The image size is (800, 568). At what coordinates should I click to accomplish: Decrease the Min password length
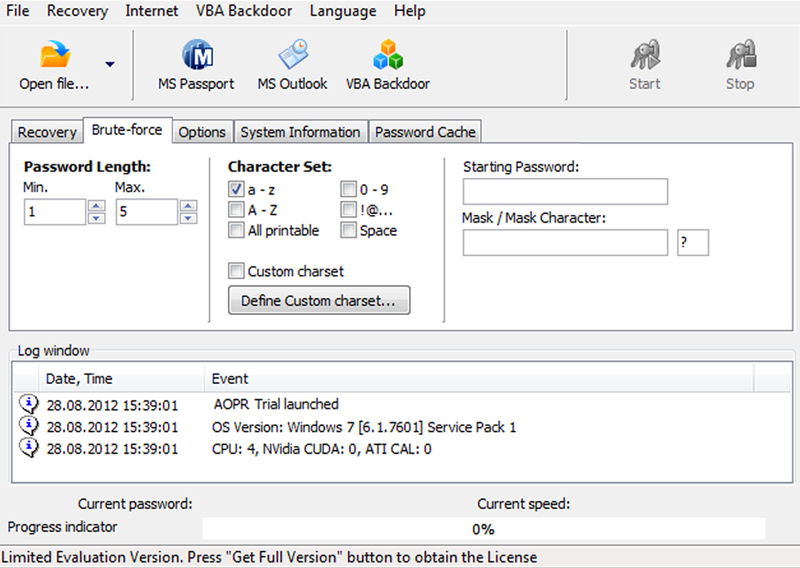click(96, 218)
